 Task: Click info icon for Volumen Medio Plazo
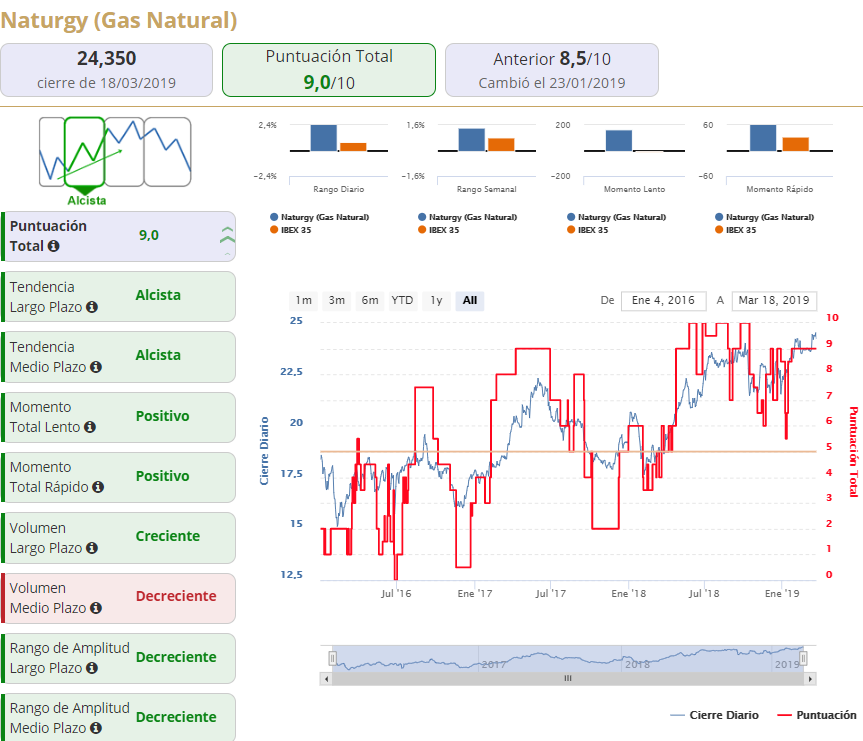[96, 608]
